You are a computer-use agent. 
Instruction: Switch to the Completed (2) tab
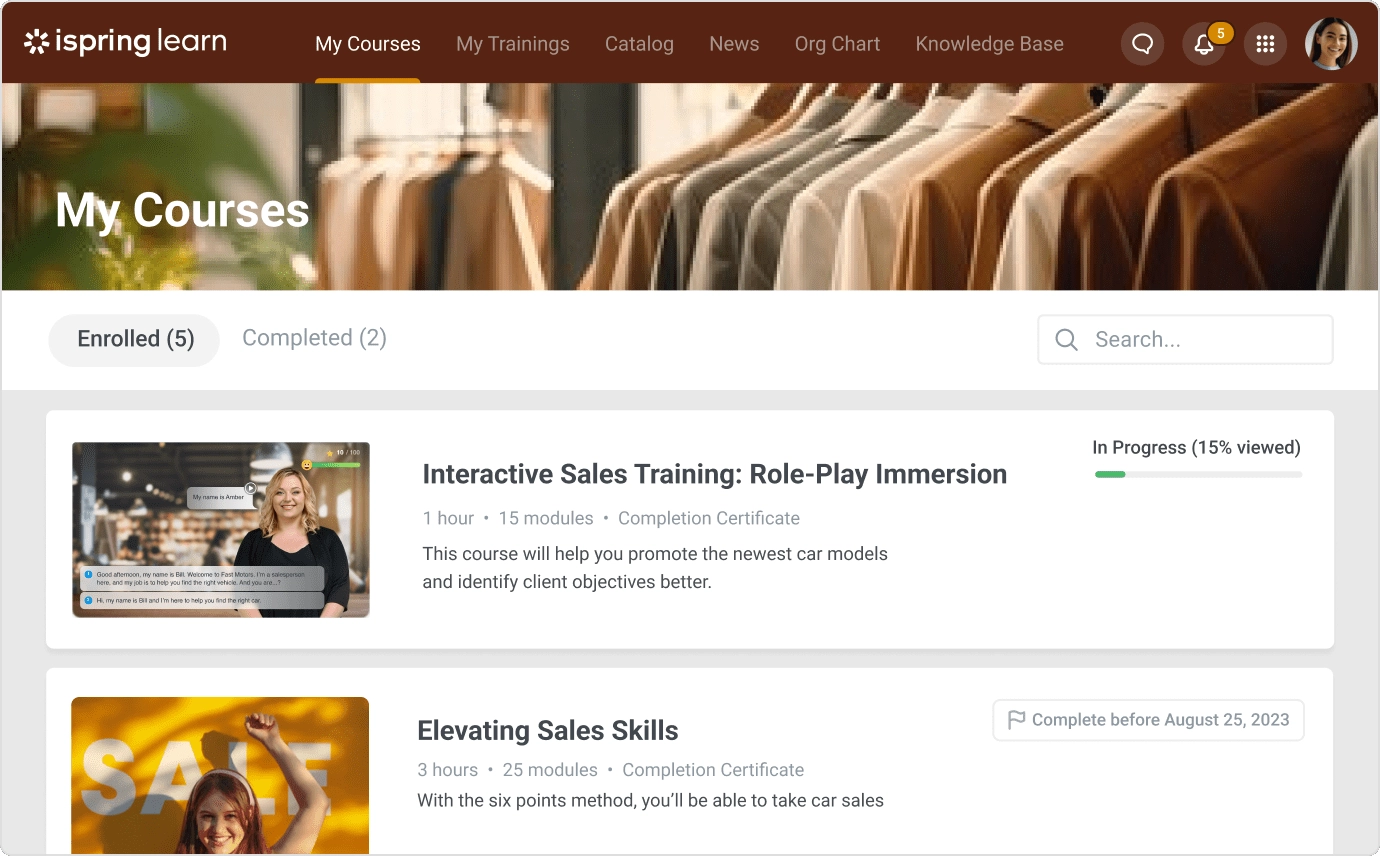[314, 338]
